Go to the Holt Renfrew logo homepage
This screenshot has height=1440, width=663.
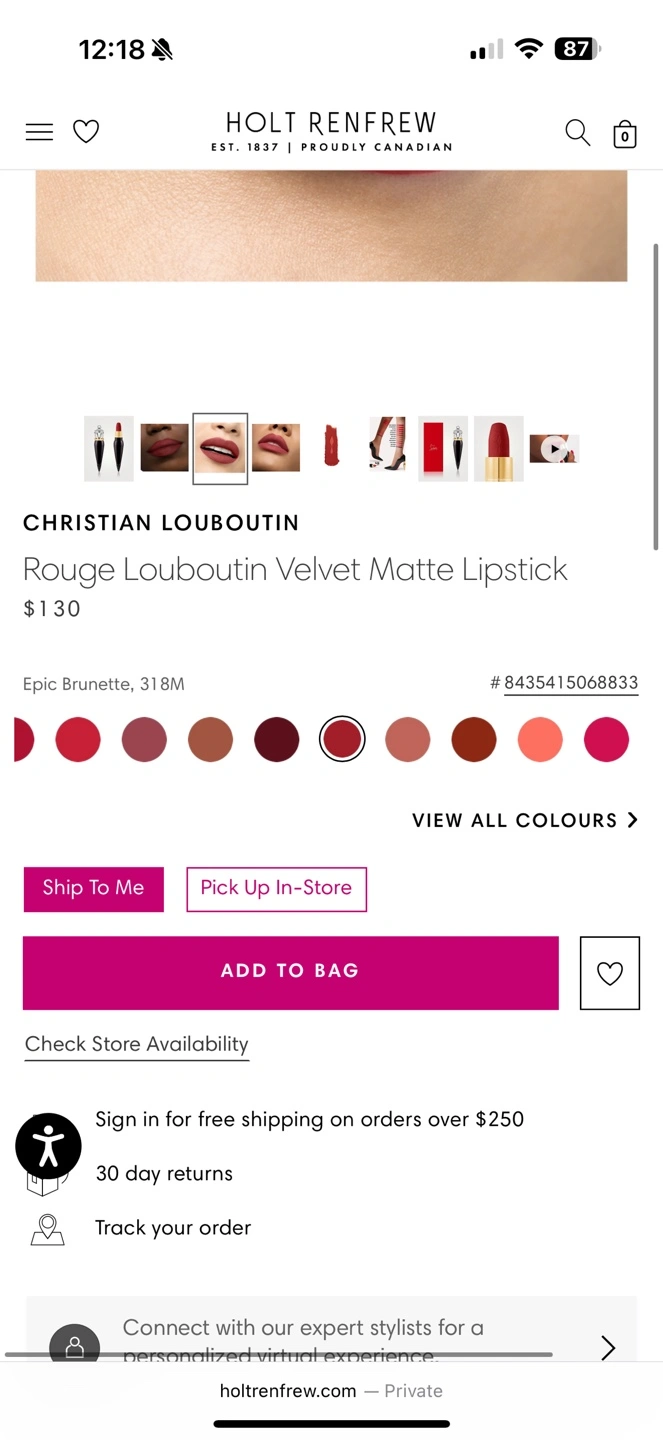coord(331,132)
